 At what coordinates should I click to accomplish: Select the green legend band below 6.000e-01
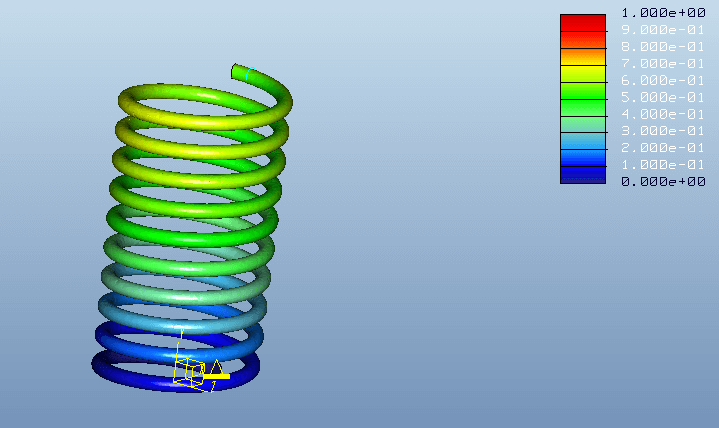pyautogui.click(x=583, y=90)
